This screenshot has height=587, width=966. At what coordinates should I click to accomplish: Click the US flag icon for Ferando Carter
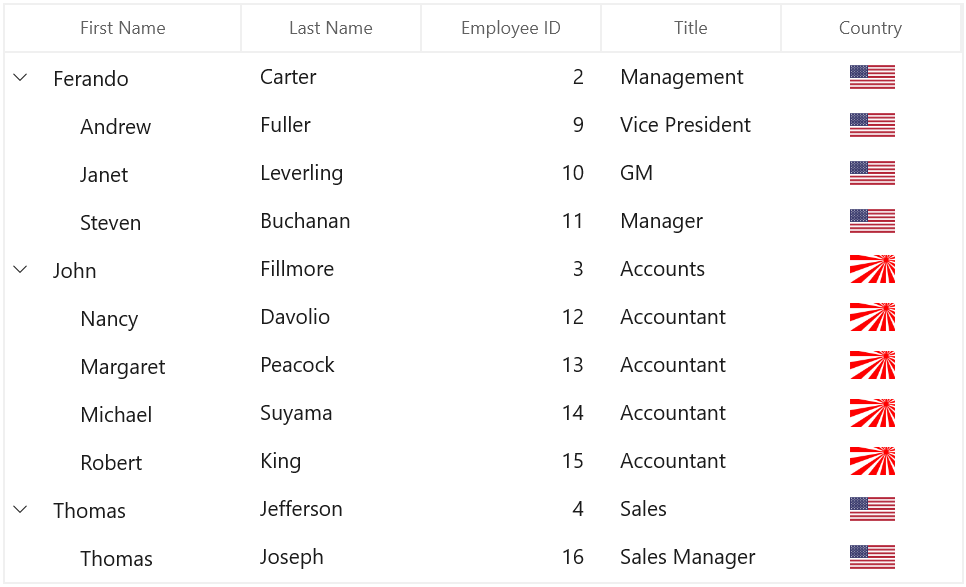(871, 77)
